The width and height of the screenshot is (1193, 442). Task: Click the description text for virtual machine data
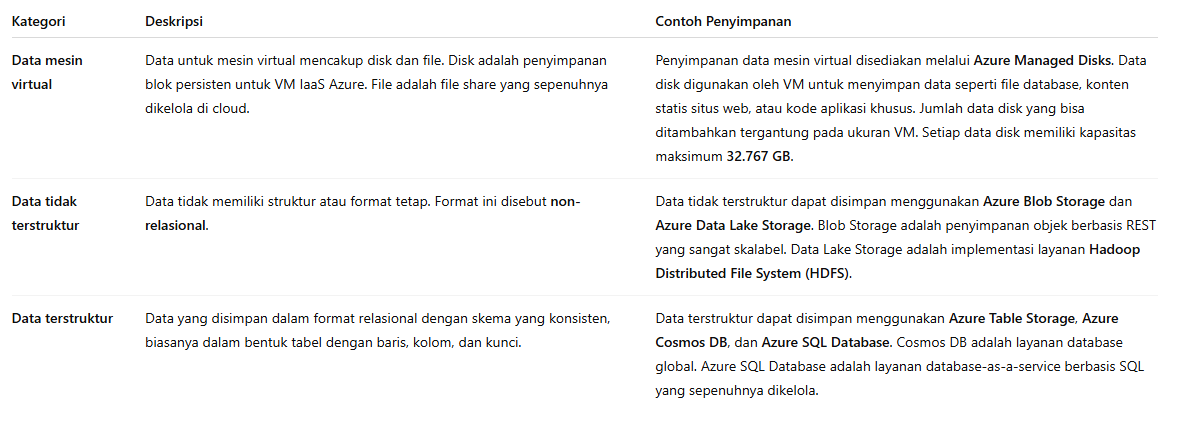point(376,84)
